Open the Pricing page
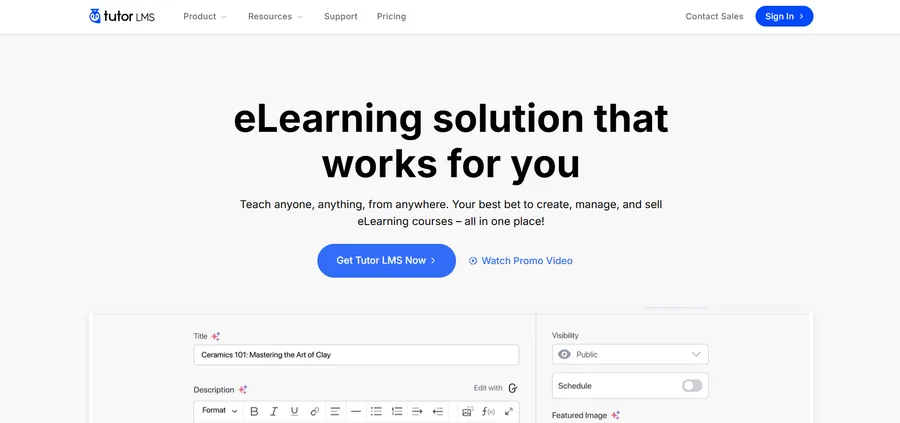Image resolution: width=900 pixels, height=423 pixels. [x=391, y=17]
